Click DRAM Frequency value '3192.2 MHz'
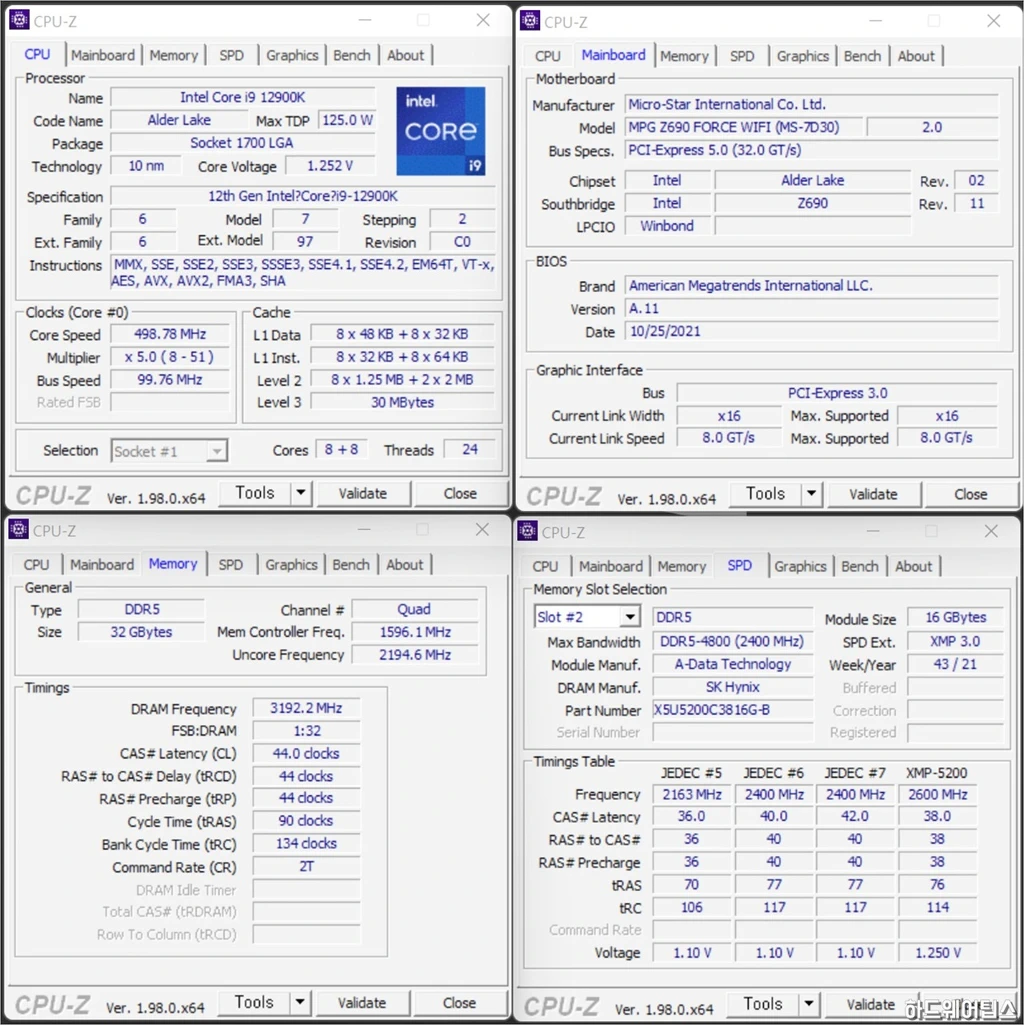Screen dimensions: 1024x1025 tap(306, 708)
